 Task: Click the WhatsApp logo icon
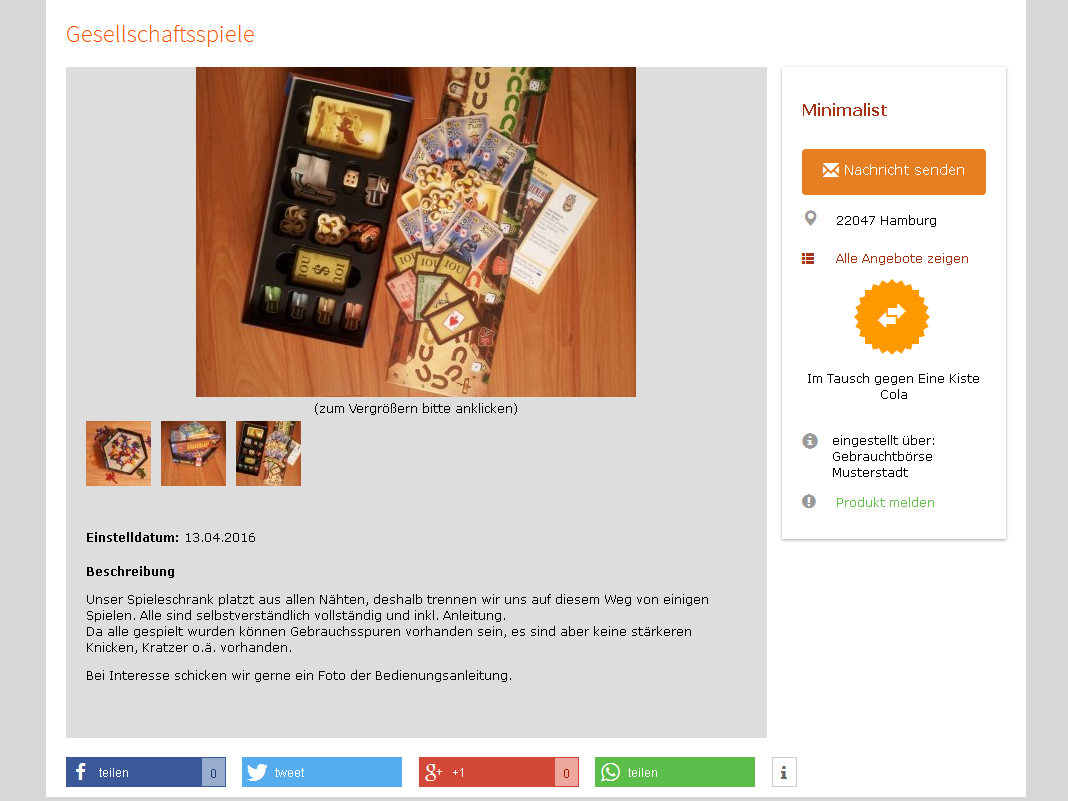[x=610, y=772]
